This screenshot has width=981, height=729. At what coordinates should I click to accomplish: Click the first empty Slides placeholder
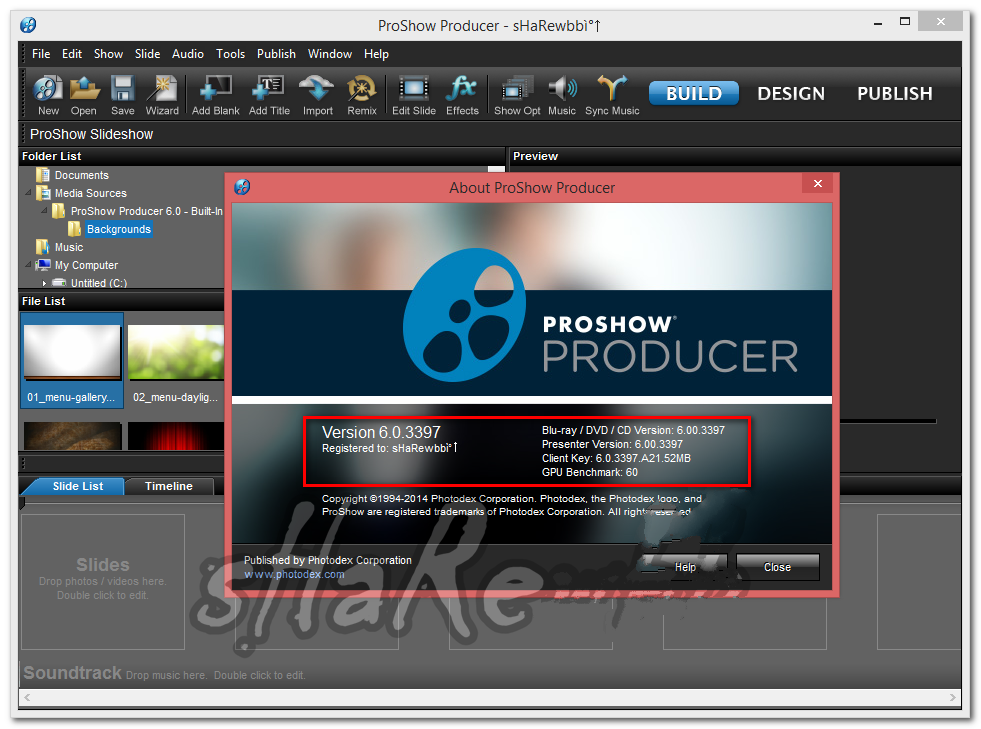click(x=103, y=582)
